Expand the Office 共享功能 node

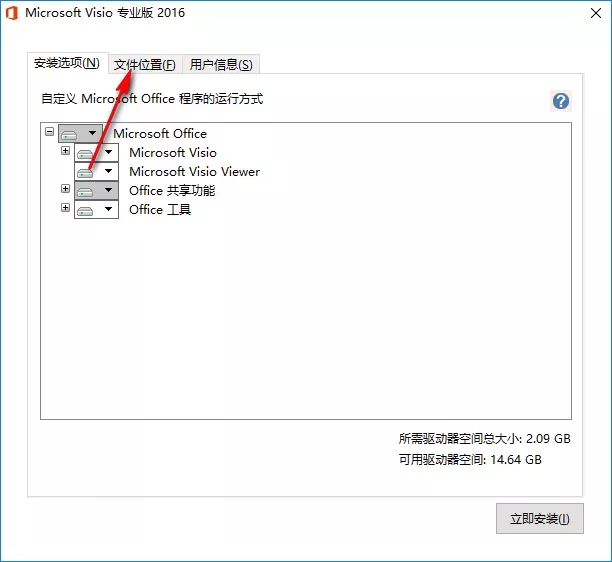(65, 189)
